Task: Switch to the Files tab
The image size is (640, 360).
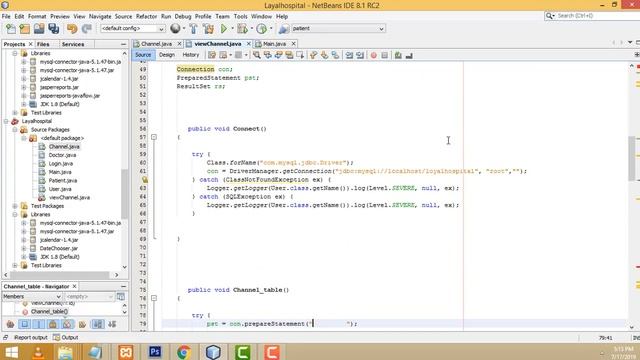Action: 43,44
